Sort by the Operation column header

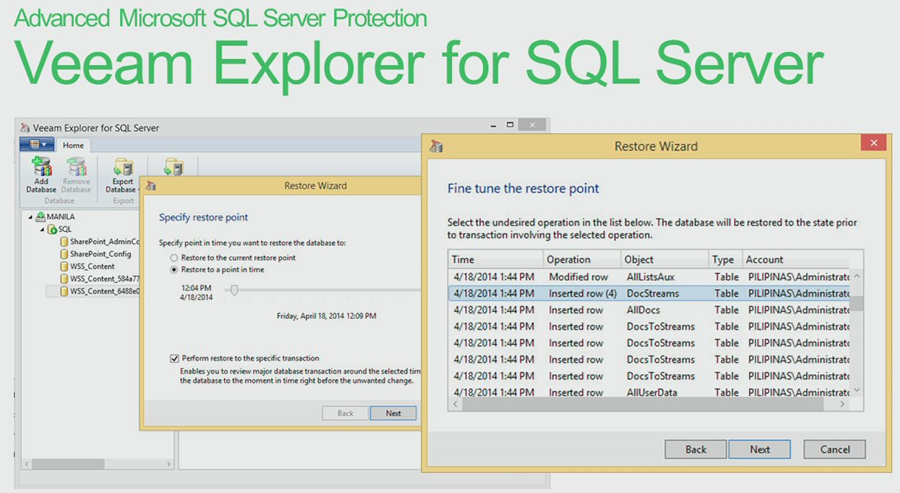coord(581,259)
